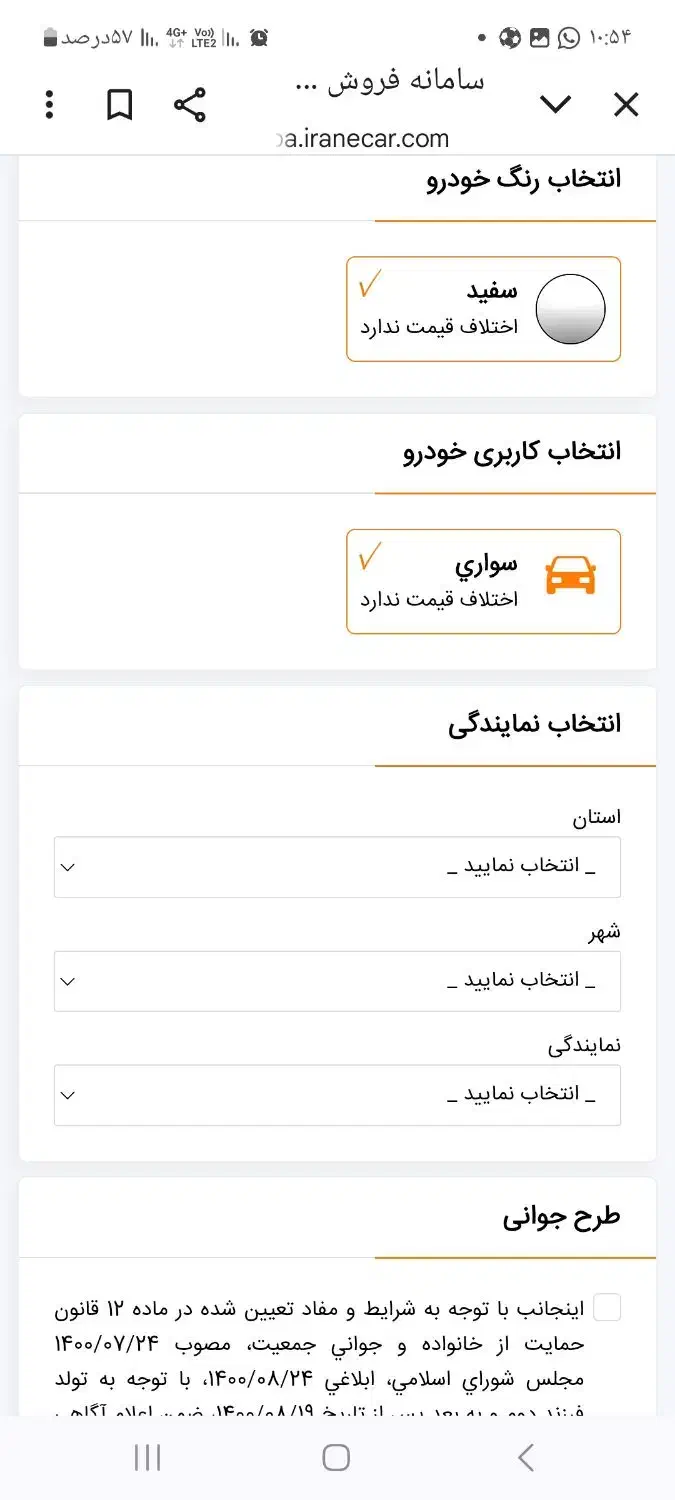Open the three-dot browser menu

point(49,105)
